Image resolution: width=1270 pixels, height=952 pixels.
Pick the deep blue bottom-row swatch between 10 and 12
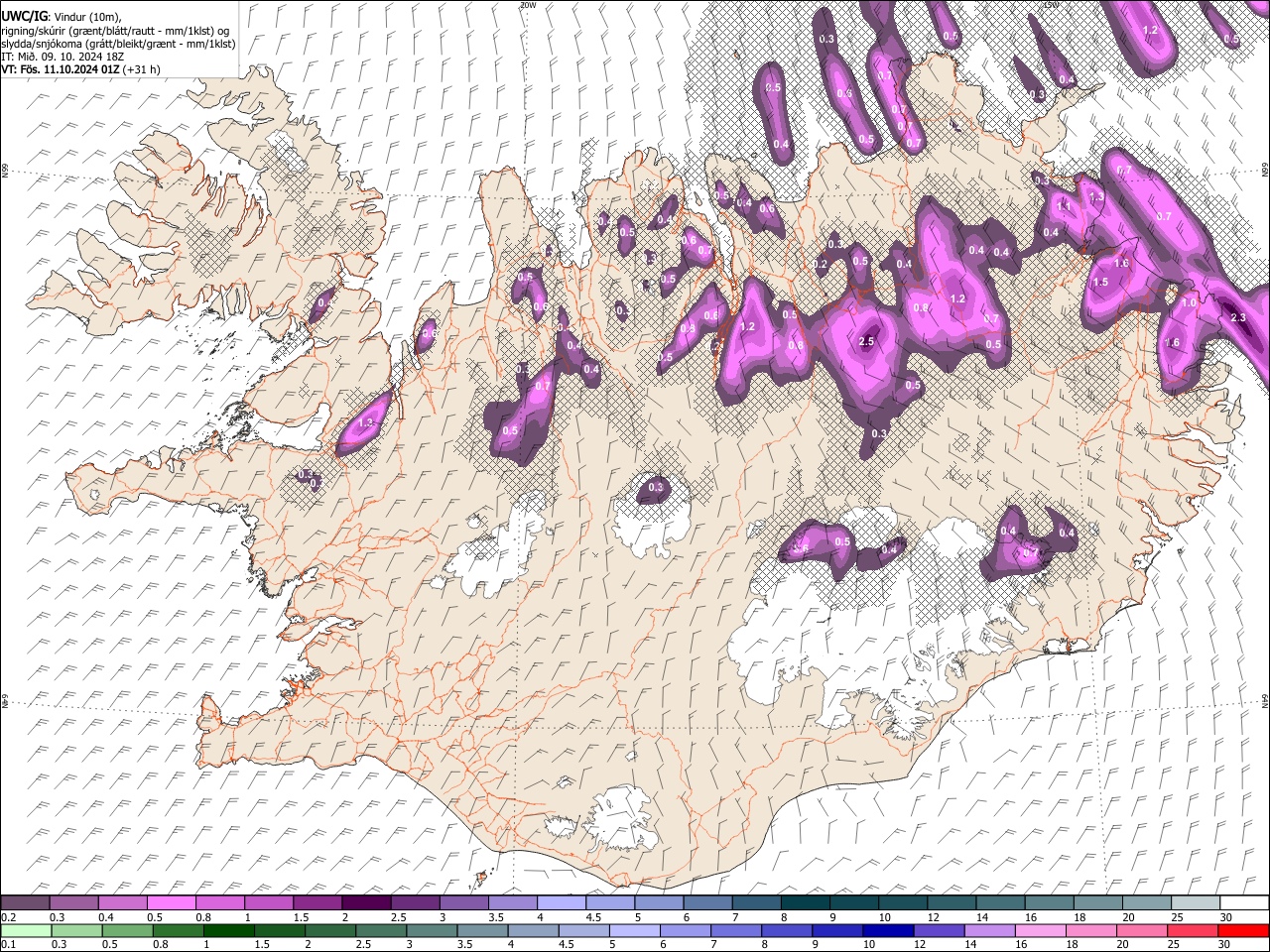click(x=902, y=930)
